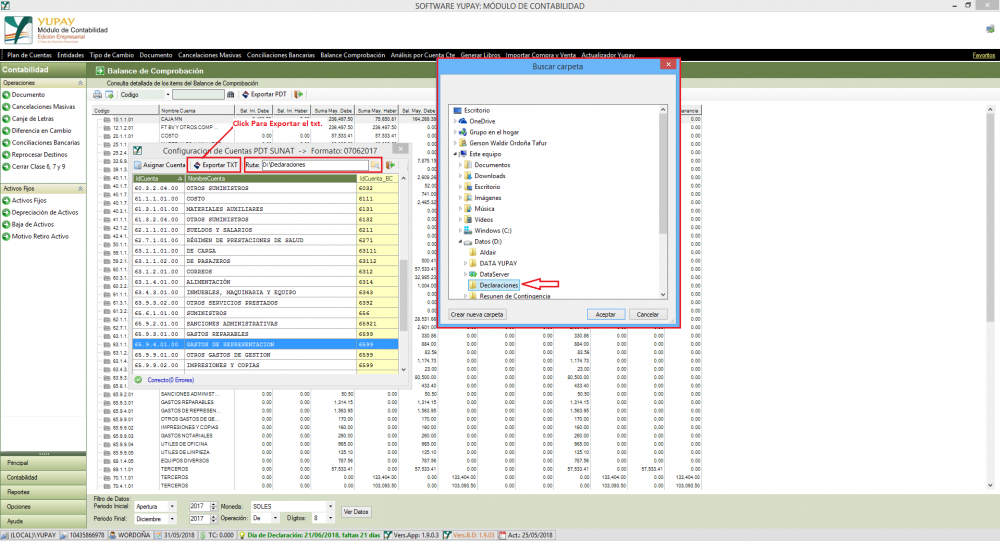Image resolution: width=1000 pixels, height=541 pixels.
Task: Click the Yupay icon in Configuracion dialog title
Action: [137, 151]
